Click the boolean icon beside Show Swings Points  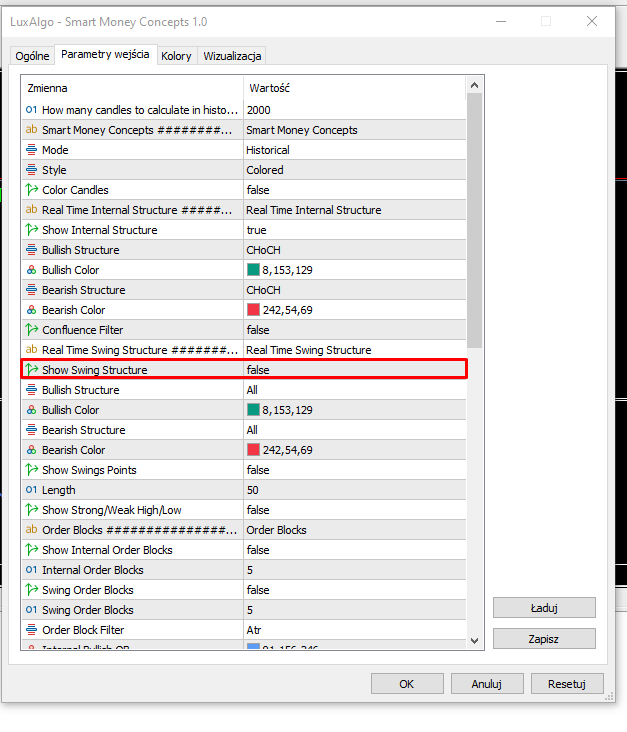(x=31, y=470)
